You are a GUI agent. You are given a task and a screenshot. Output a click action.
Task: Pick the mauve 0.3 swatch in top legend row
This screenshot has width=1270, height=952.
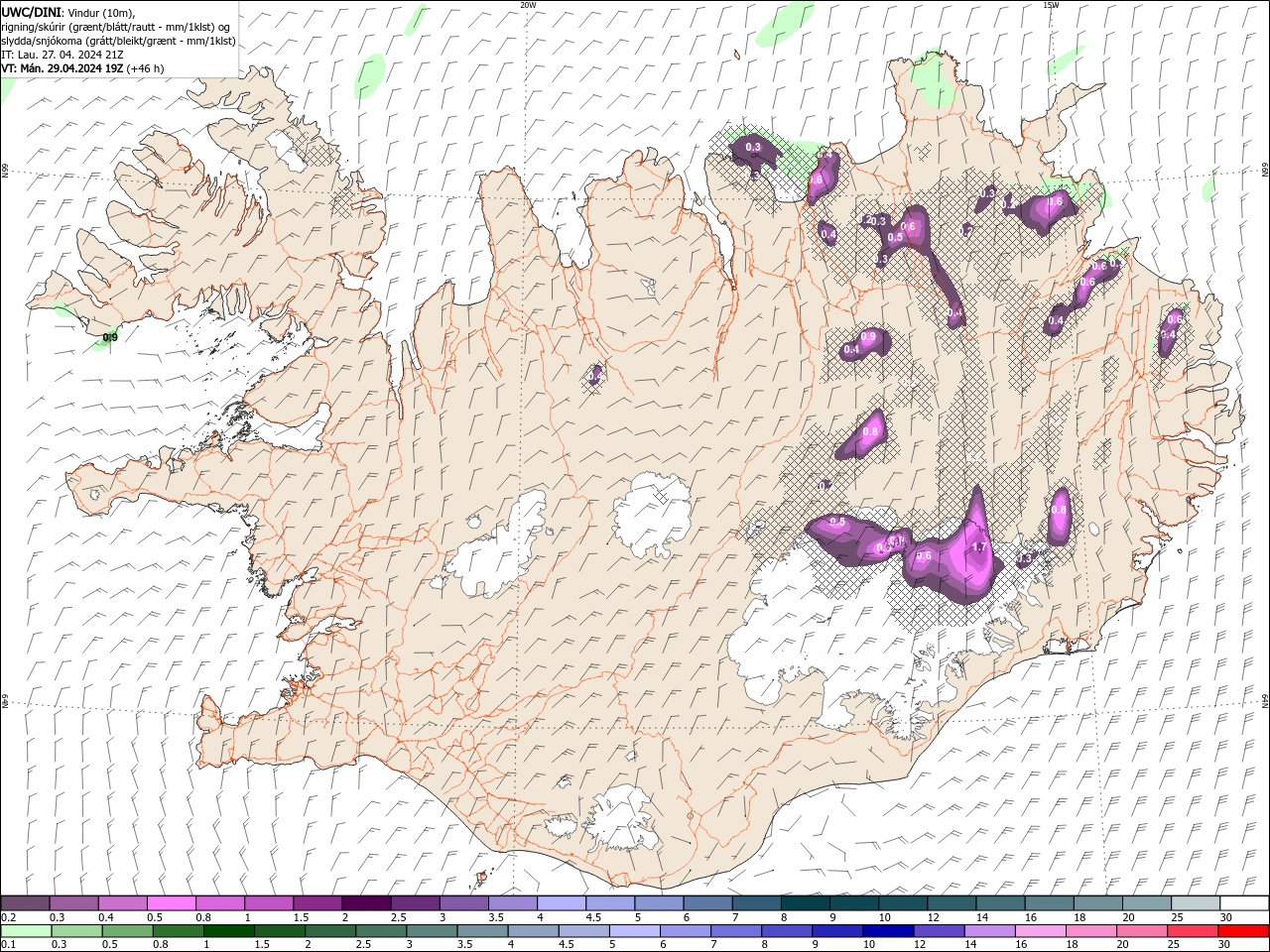point(73,903)
